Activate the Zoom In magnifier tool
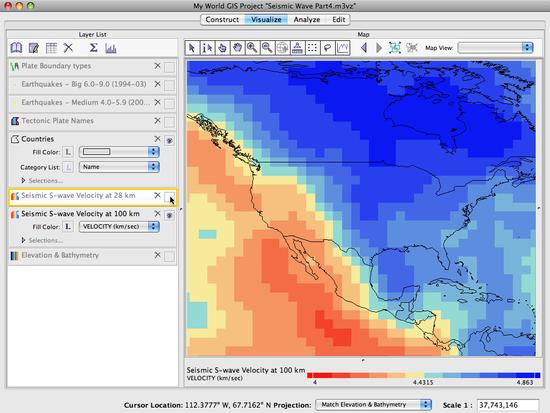 pyautogui.click(x=252, y=48)
